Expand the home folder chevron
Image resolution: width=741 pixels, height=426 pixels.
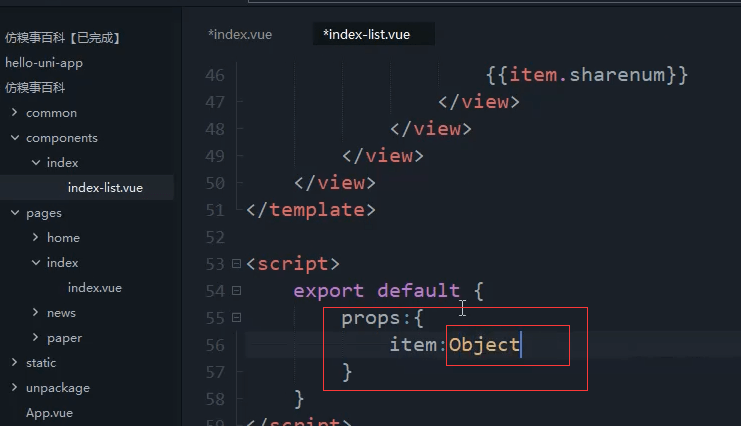35,237
